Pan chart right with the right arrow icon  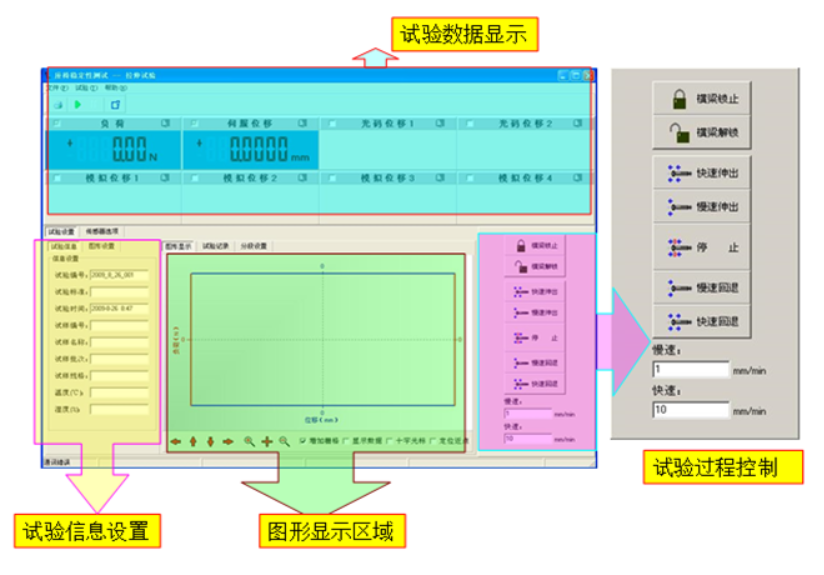228,441
